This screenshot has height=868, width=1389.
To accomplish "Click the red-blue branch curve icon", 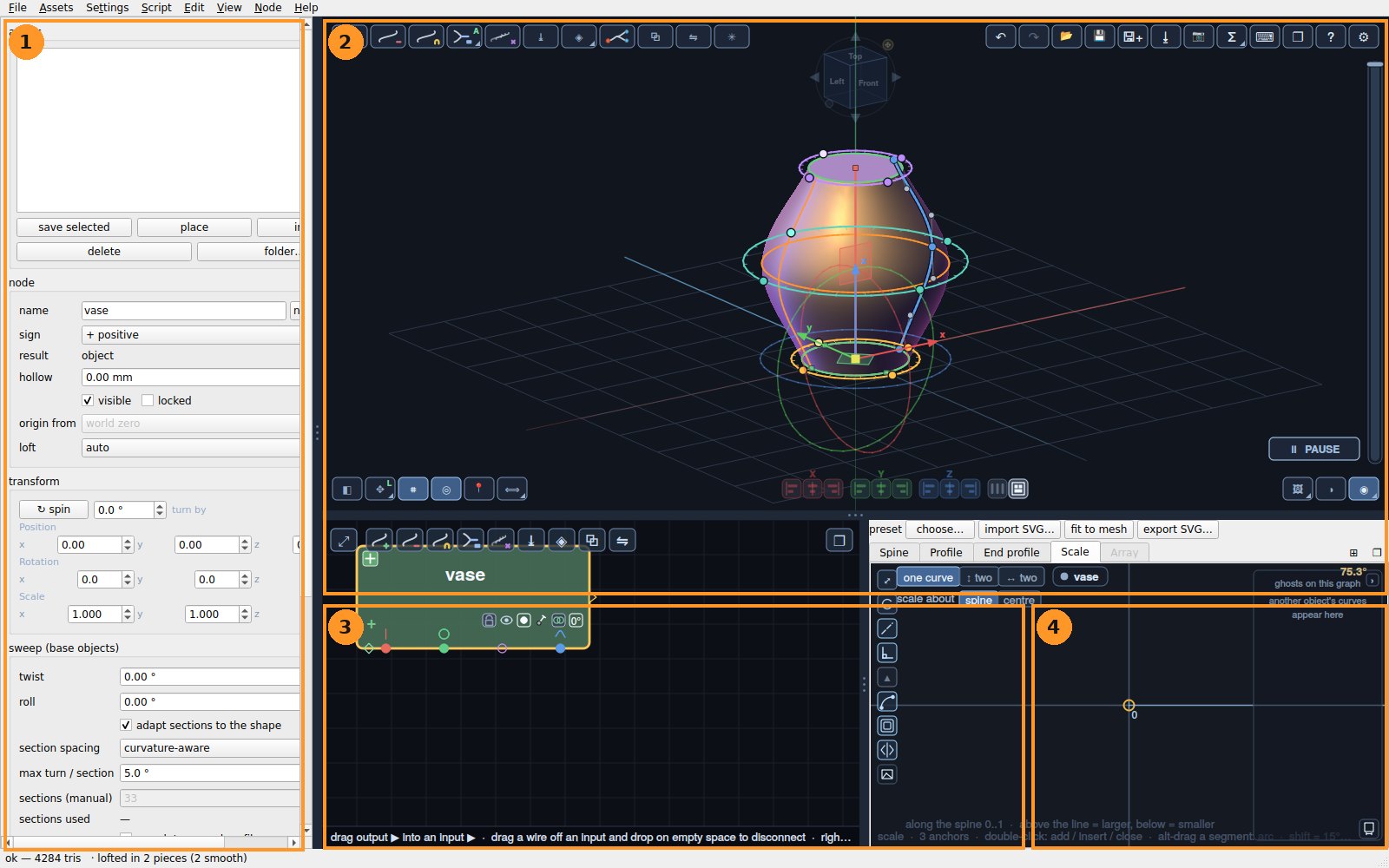I will tap(616, 37).
